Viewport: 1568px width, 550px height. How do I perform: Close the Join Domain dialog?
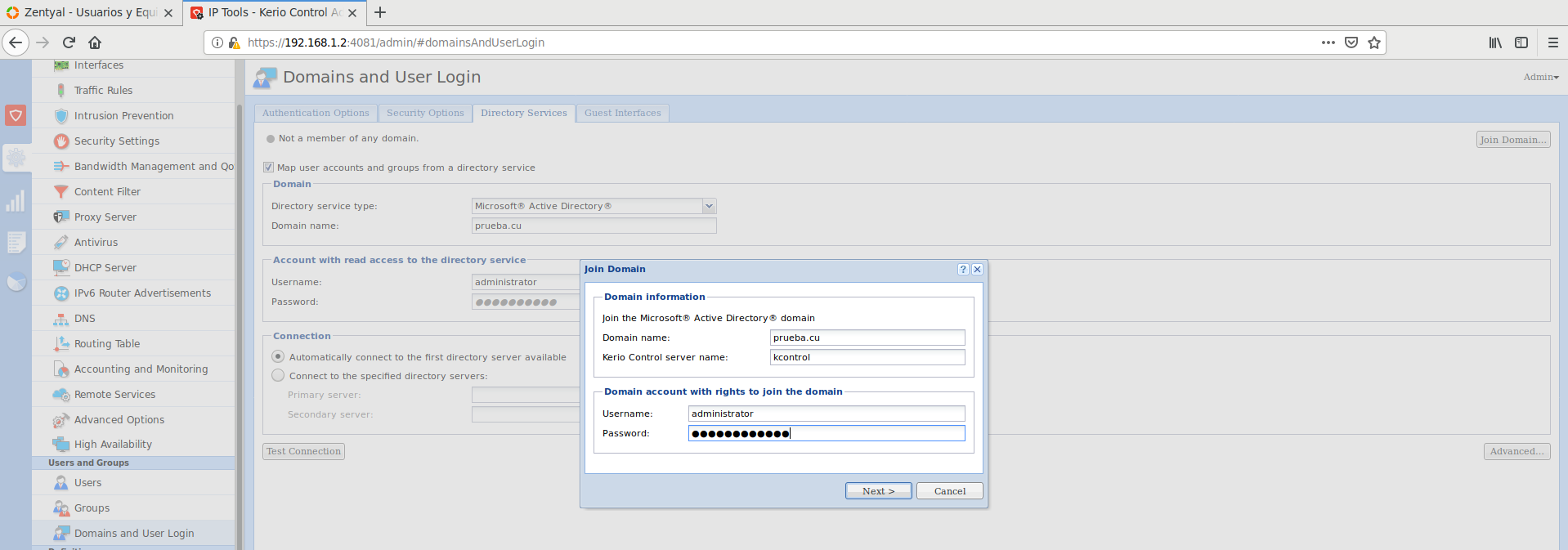[977, 269]
